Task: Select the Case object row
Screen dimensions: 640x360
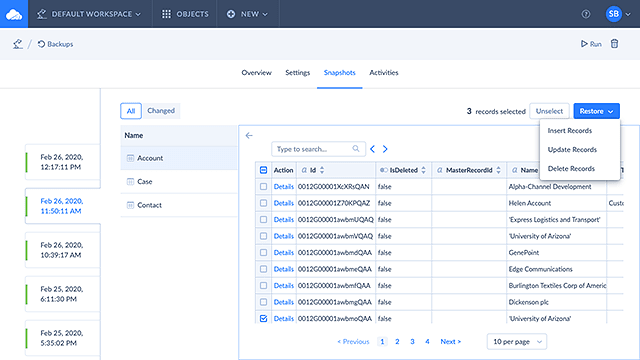Action: click(x=179, y=182)
